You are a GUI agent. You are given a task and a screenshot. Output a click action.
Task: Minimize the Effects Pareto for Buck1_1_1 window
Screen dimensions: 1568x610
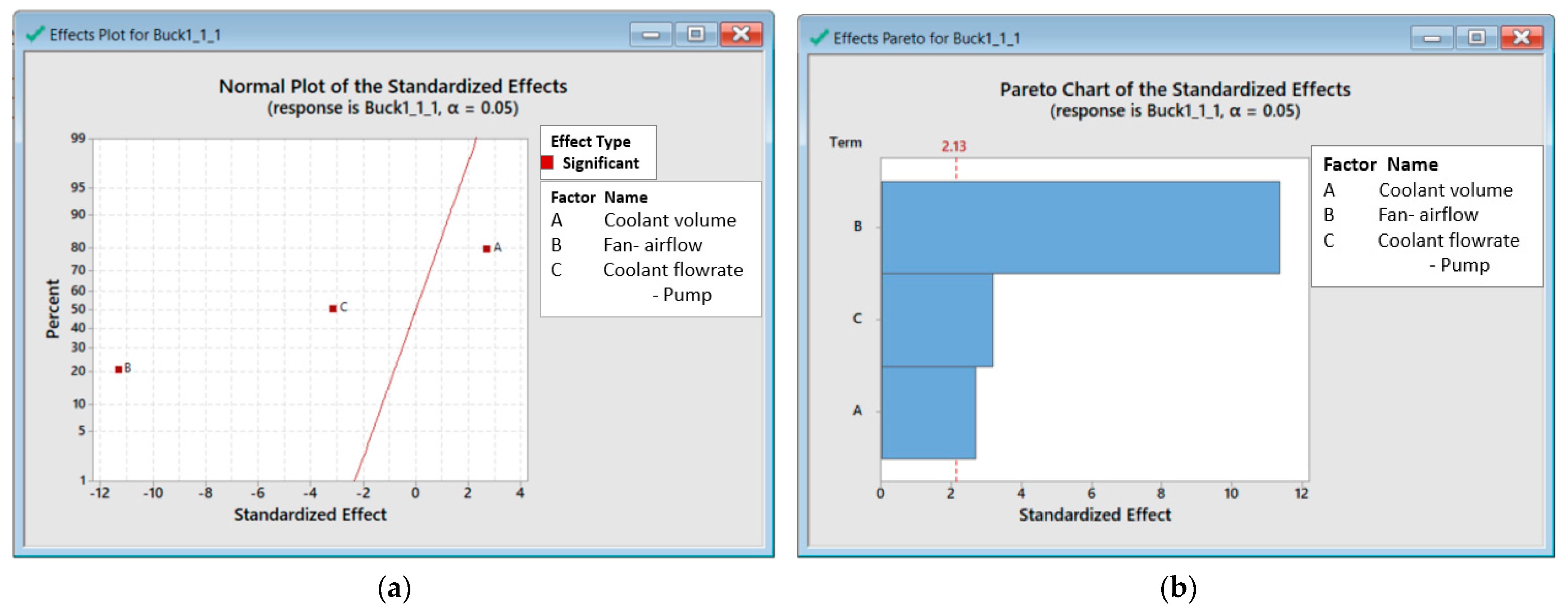point(1432,38)
